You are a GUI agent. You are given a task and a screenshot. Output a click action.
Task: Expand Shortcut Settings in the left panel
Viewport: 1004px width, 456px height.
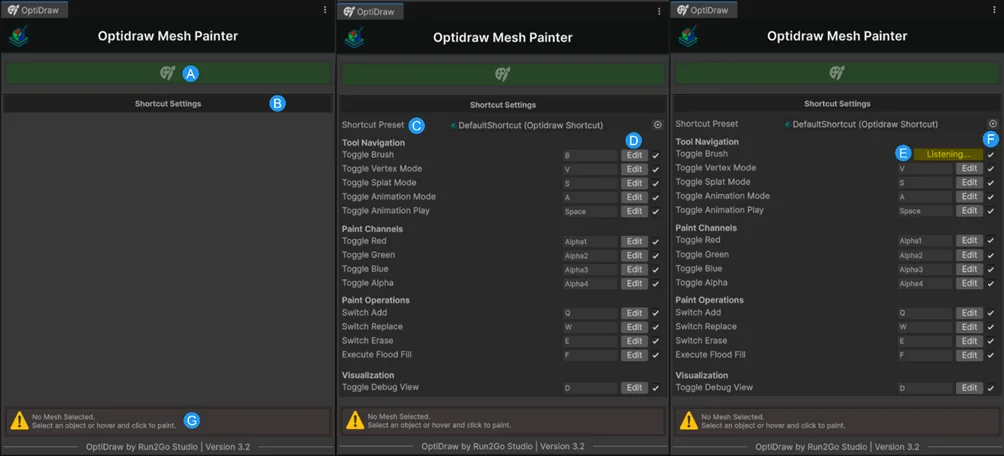point(168,104)
